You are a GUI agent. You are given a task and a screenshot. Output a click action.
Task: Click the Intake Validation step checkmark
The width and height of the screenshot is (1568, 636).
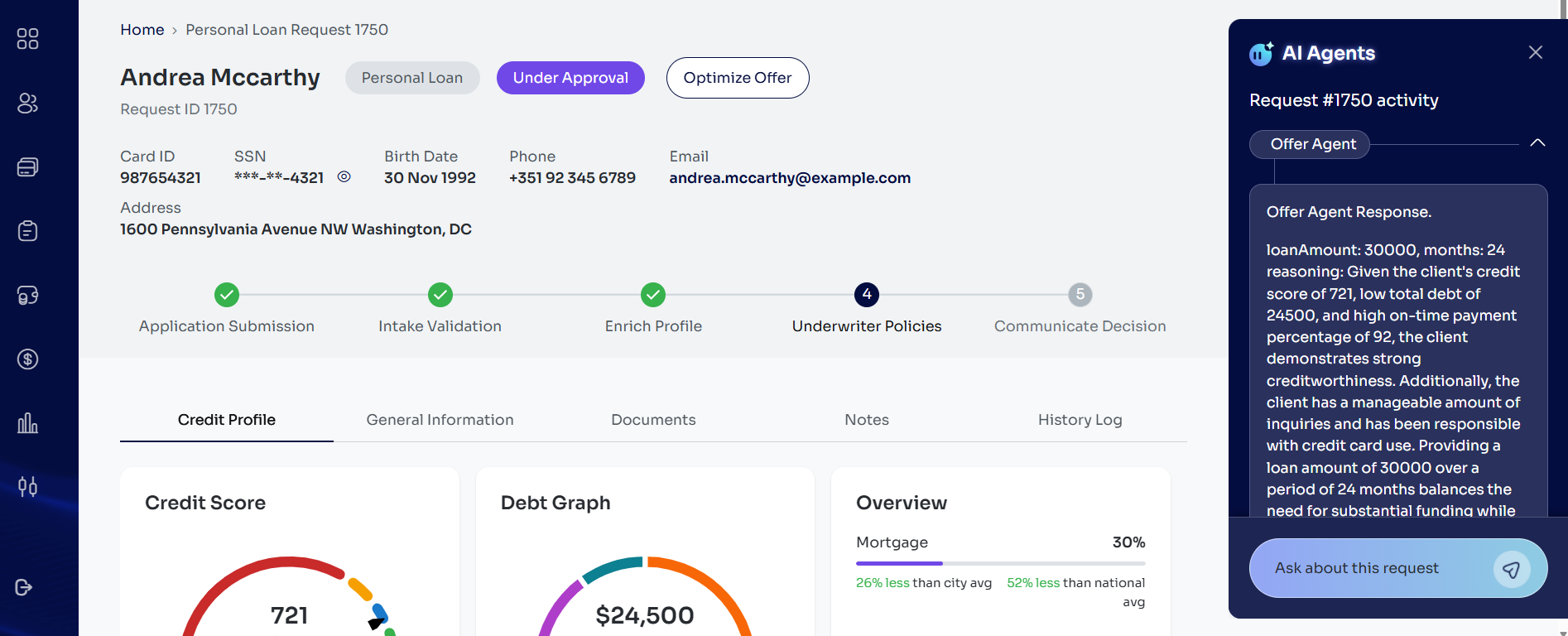tap(440, 295)
